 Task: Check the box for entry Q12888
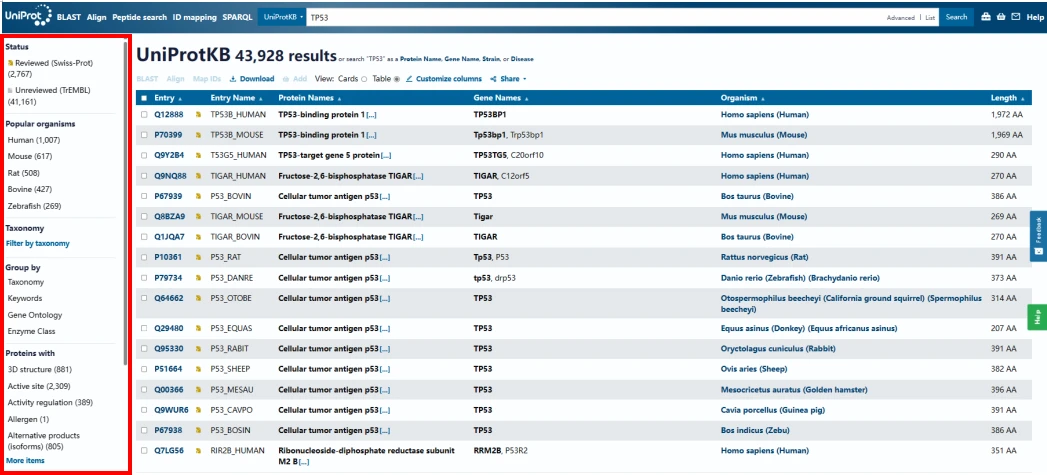pos(144,115)
